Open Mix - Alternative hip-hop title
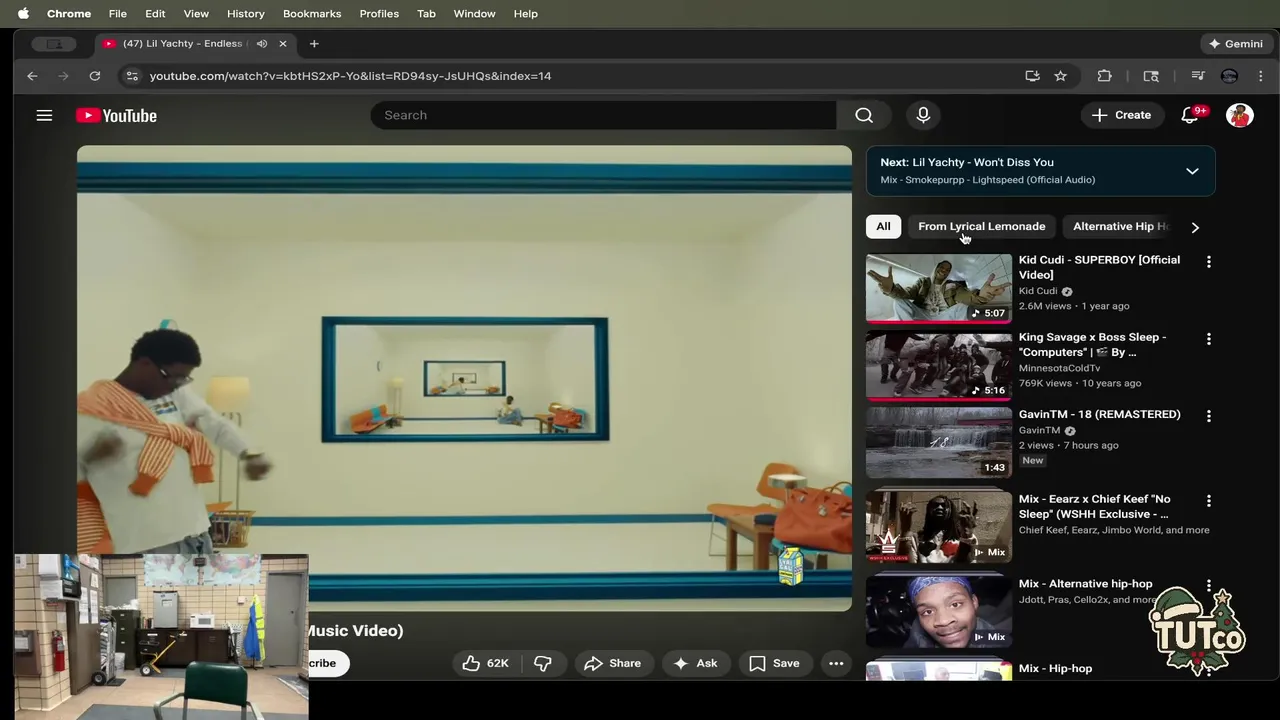Viewport: 1280px width, 720px height. tap(1085, 583)
